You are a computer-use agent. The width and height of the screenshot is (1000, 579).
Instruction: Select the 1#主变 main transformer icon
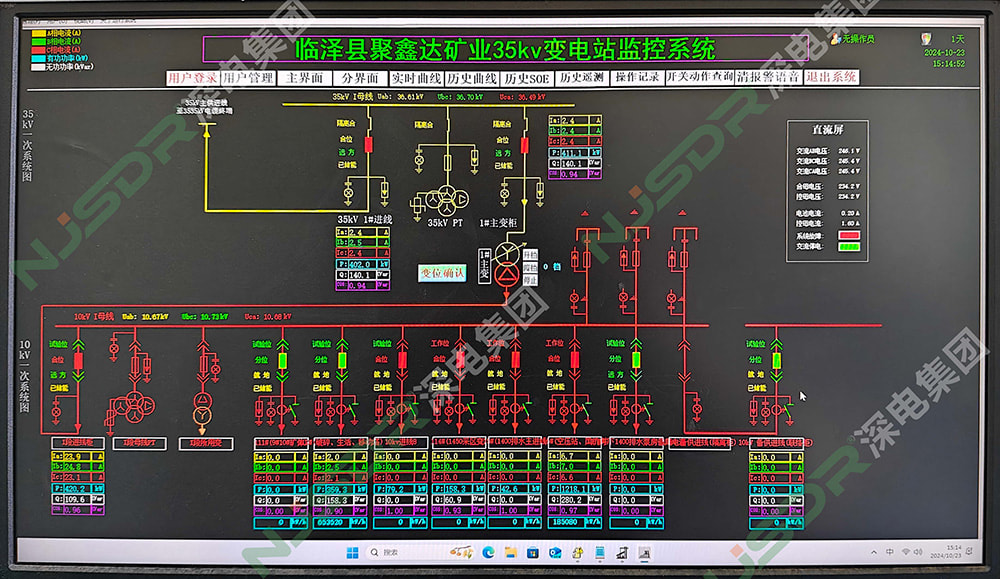(513, 263)
